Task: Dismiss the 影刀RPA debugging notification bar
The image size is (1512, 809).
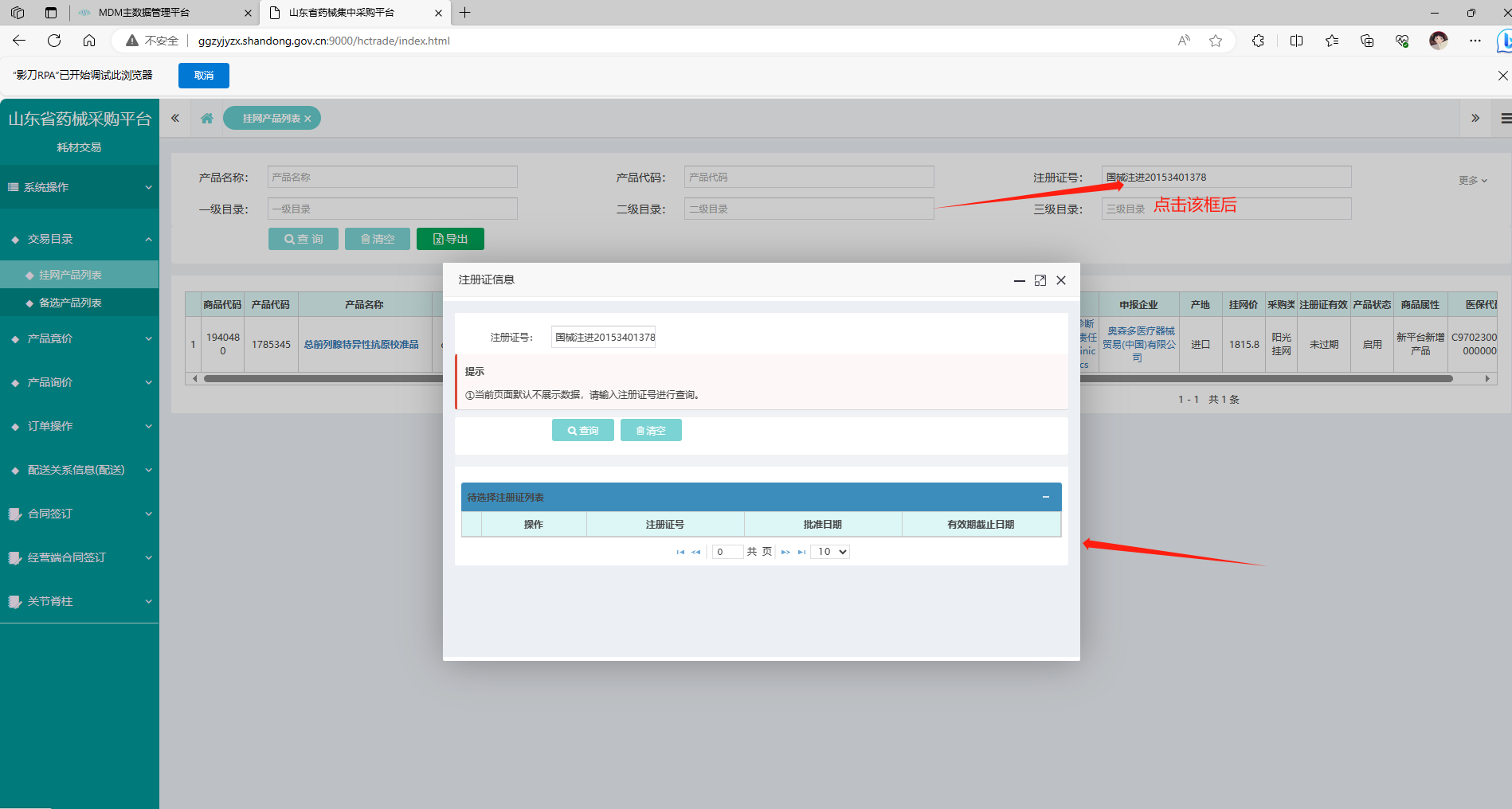Action: 1502,76
